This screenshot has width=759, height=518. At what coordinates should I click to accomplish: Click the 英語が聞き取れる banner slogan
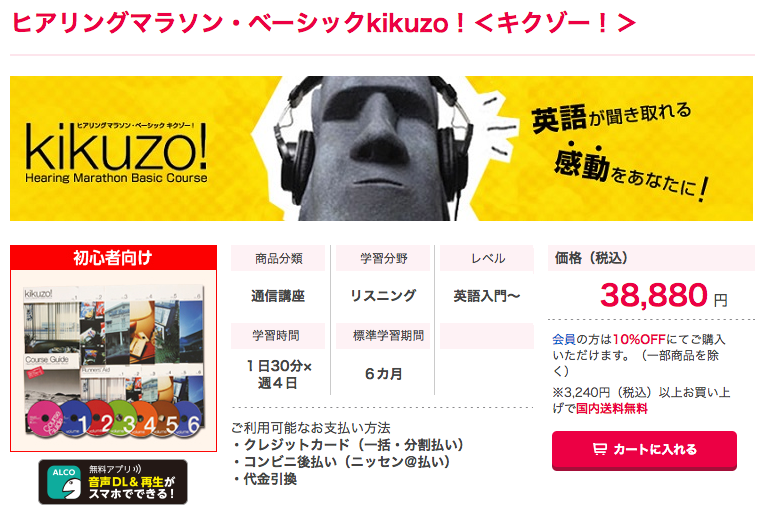click(x=611, y=117)
